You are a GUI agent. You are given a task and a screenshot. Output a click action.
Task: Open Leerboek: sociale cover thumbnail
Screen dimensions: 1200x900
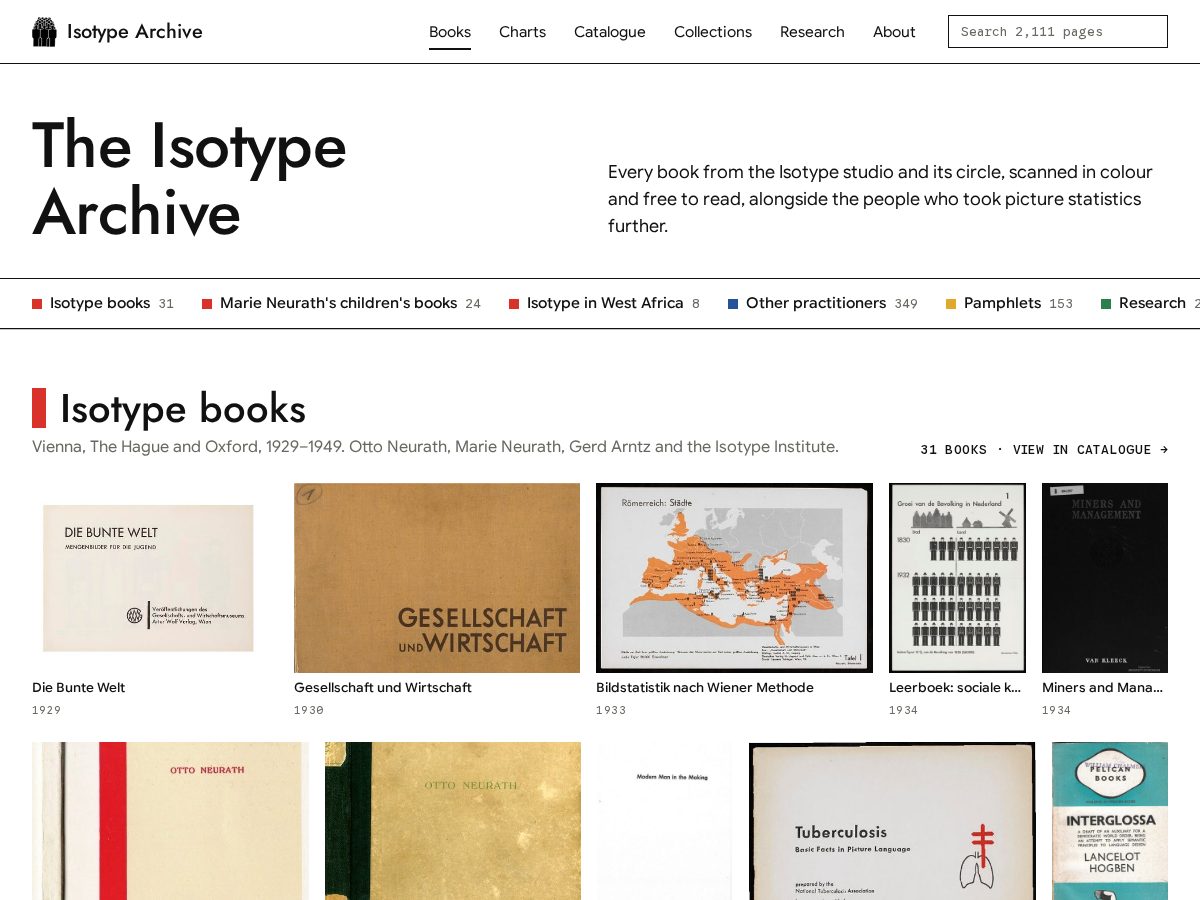[x=957, y=578]
